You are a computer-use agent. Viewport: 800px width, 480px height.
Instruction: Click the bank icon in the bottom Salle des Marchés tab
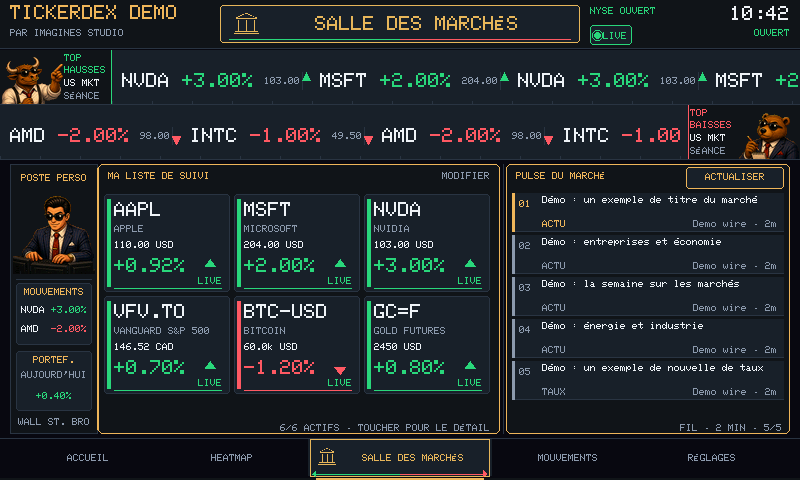pos(327,456)
